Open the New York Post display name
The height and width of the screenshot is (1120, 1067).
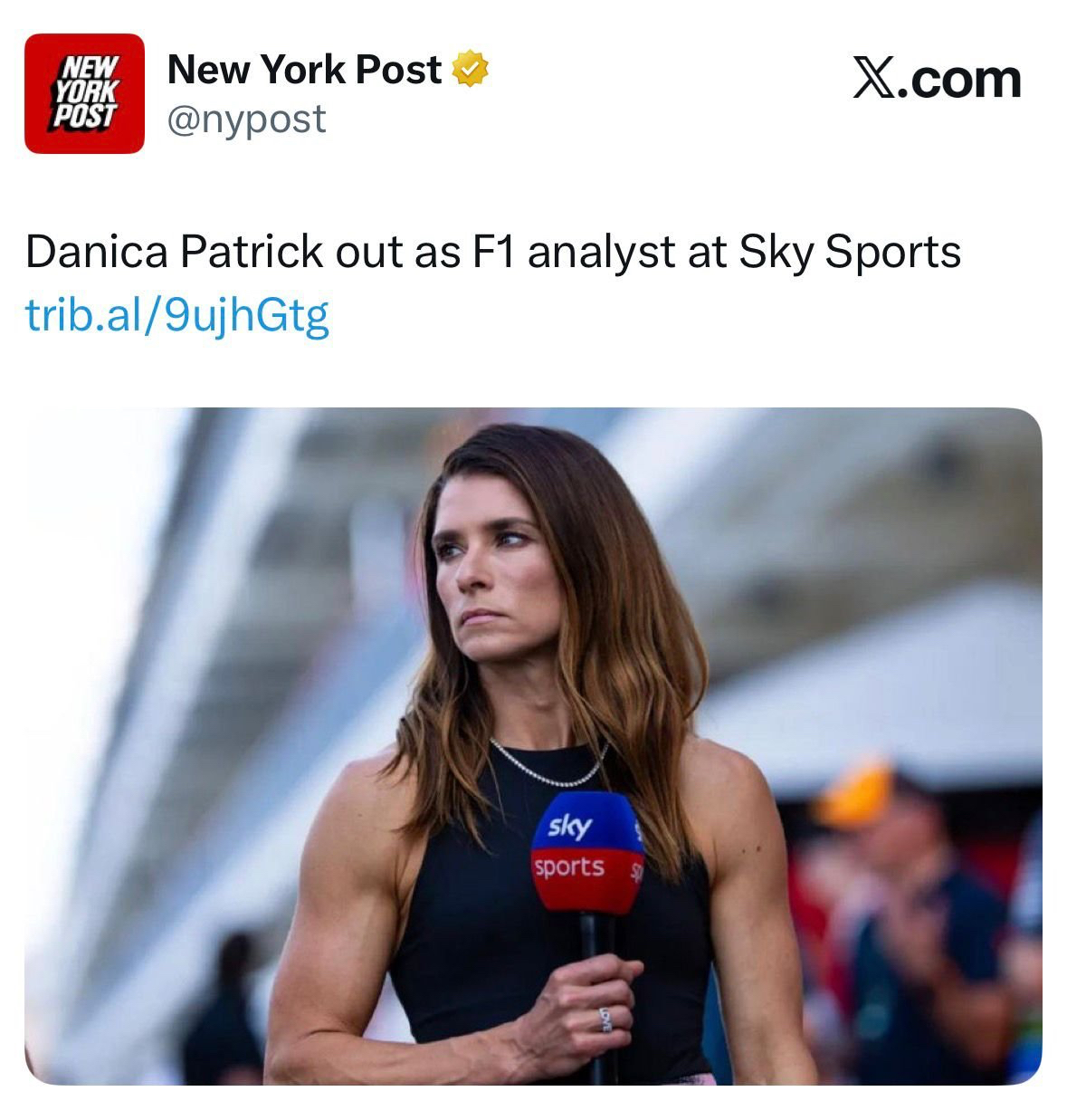pos(304,70)
